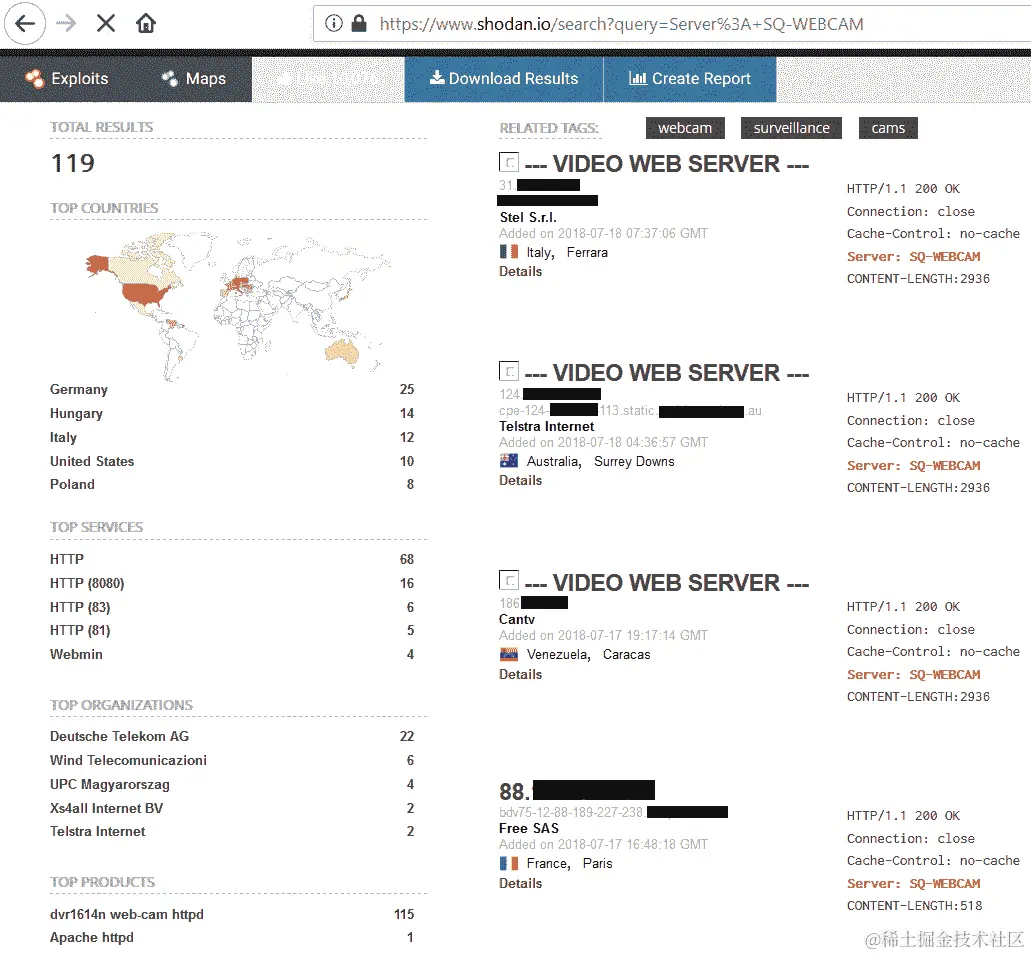The width and height of the screenshot is (1031, 956).
Task: Click the padlock security icon in address bar
Action: coord(358,24)
